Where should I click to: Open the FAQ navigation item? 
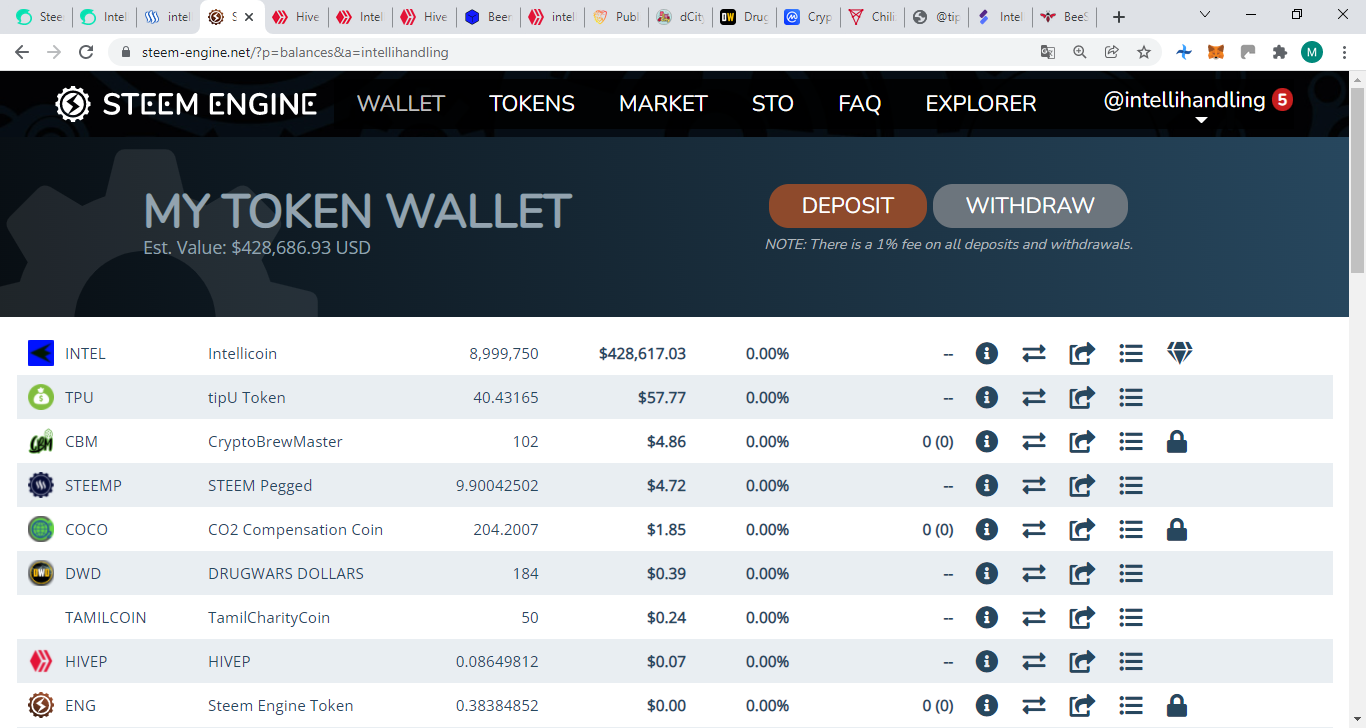pyautogui.click(x=860, y=103)
